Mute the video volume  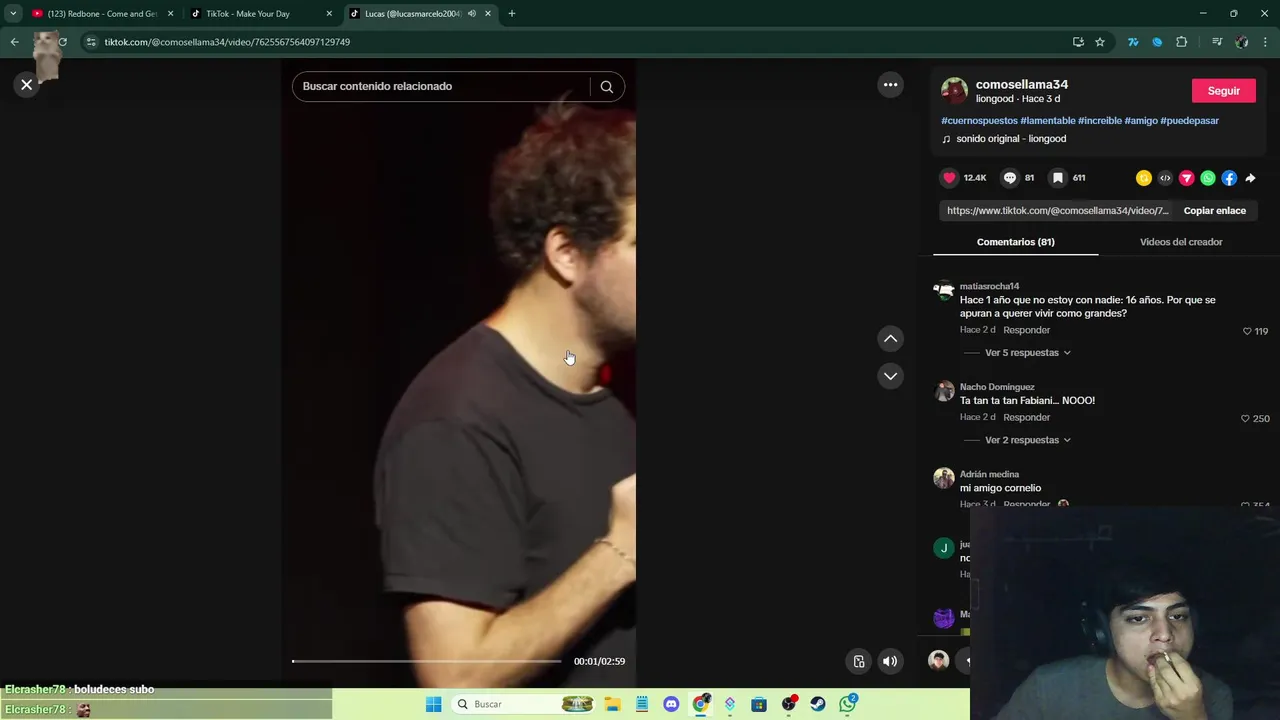coord(890,661)
